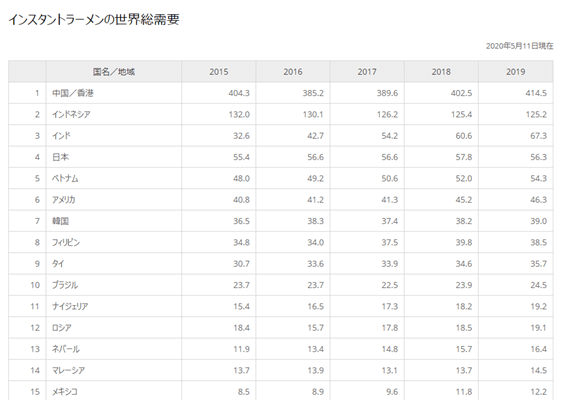Screen dimensions: 567x400
Task: Click the date text 2020年5月11日現在
Action: (x=519, y=46)
